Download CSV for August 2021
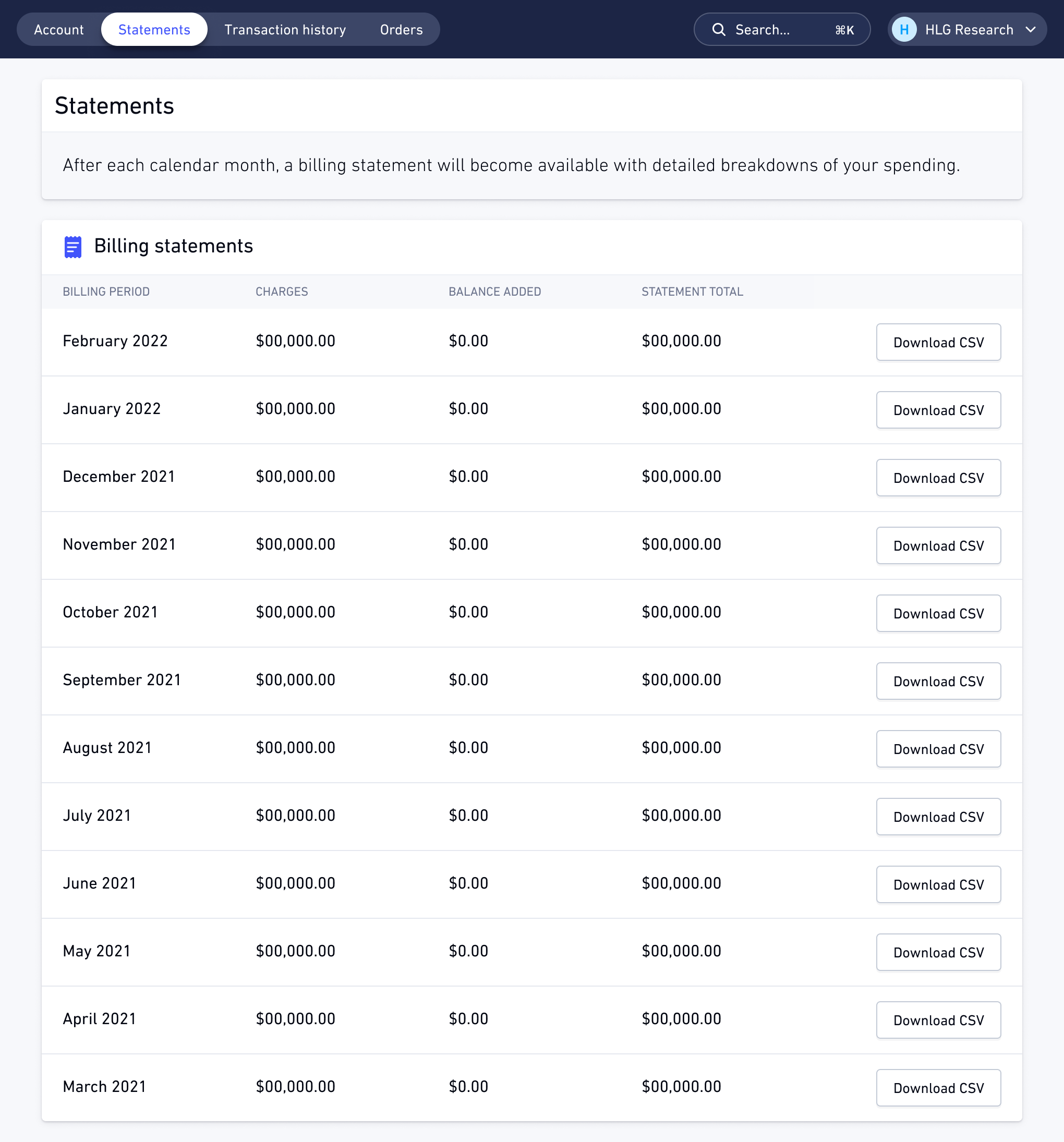This screenshot has width=1064, height=1142. click(x=938, y=749)
